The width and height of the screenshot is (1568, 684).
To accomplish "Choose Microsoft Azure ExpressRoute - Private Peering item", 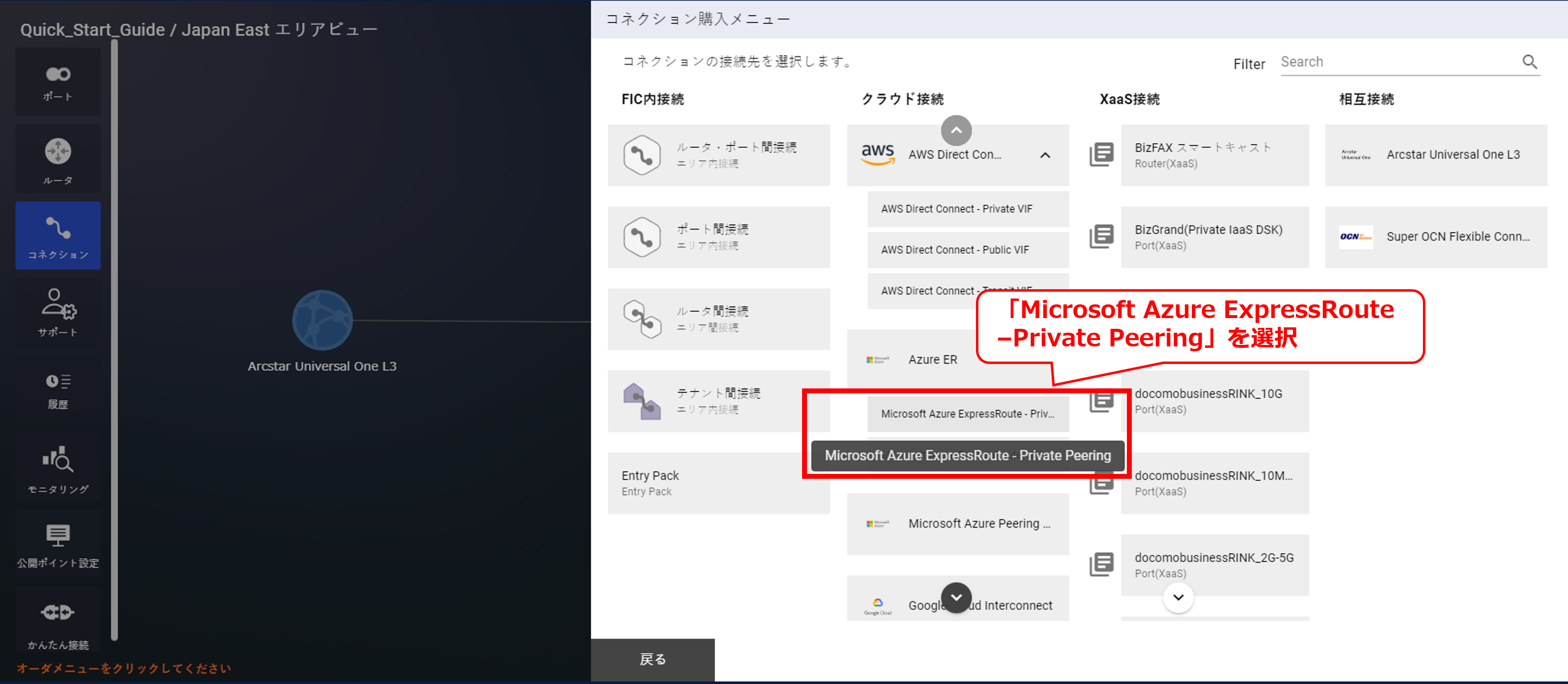I will click(x=967, y=413).
